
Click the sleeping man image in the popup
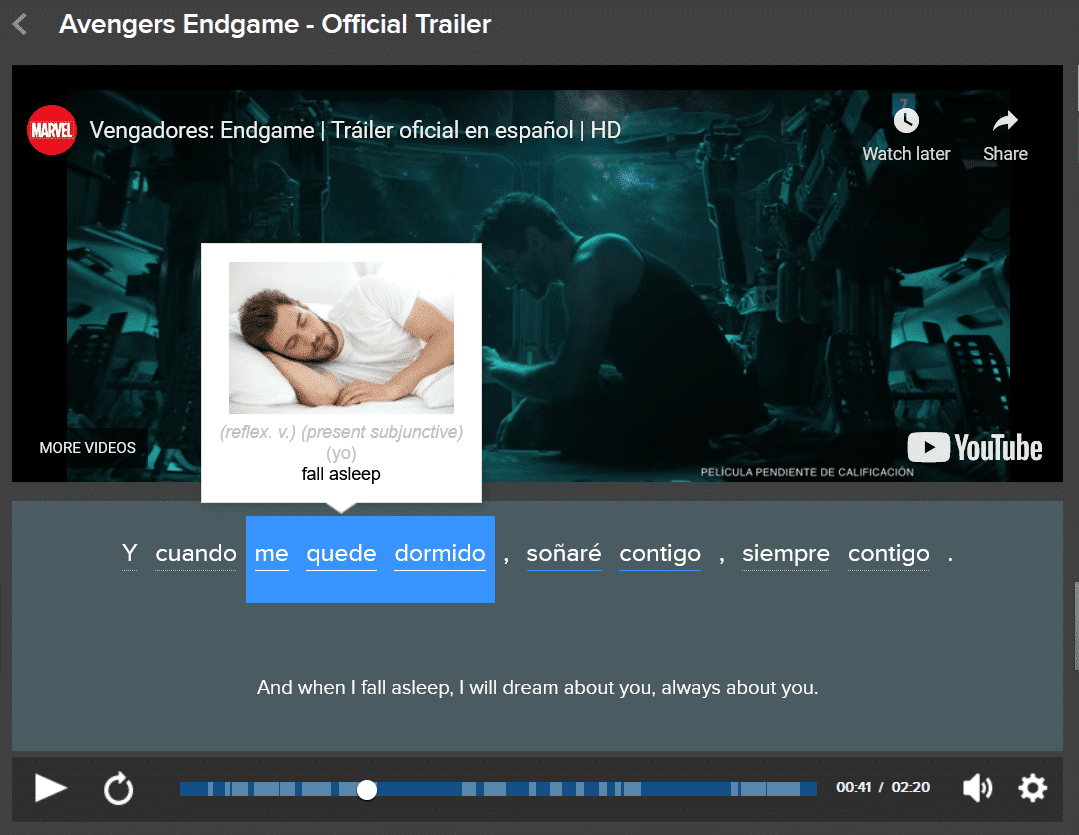[x=341, y=337]
